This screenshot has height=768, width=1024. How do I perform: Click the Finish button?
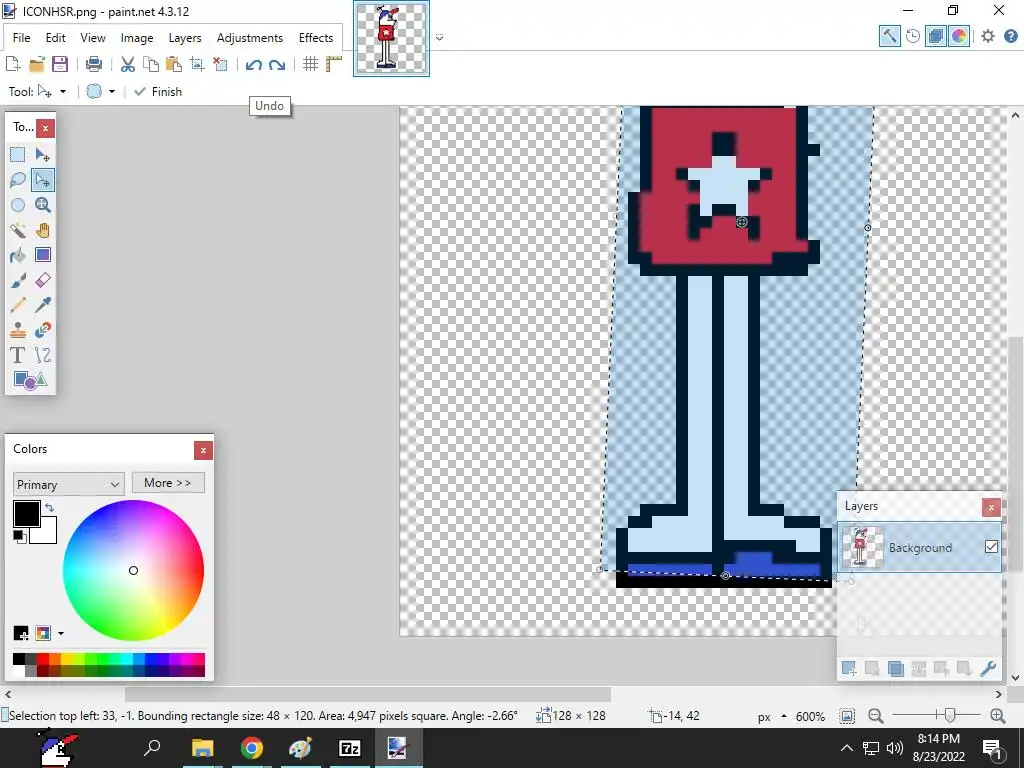point(158,91)
